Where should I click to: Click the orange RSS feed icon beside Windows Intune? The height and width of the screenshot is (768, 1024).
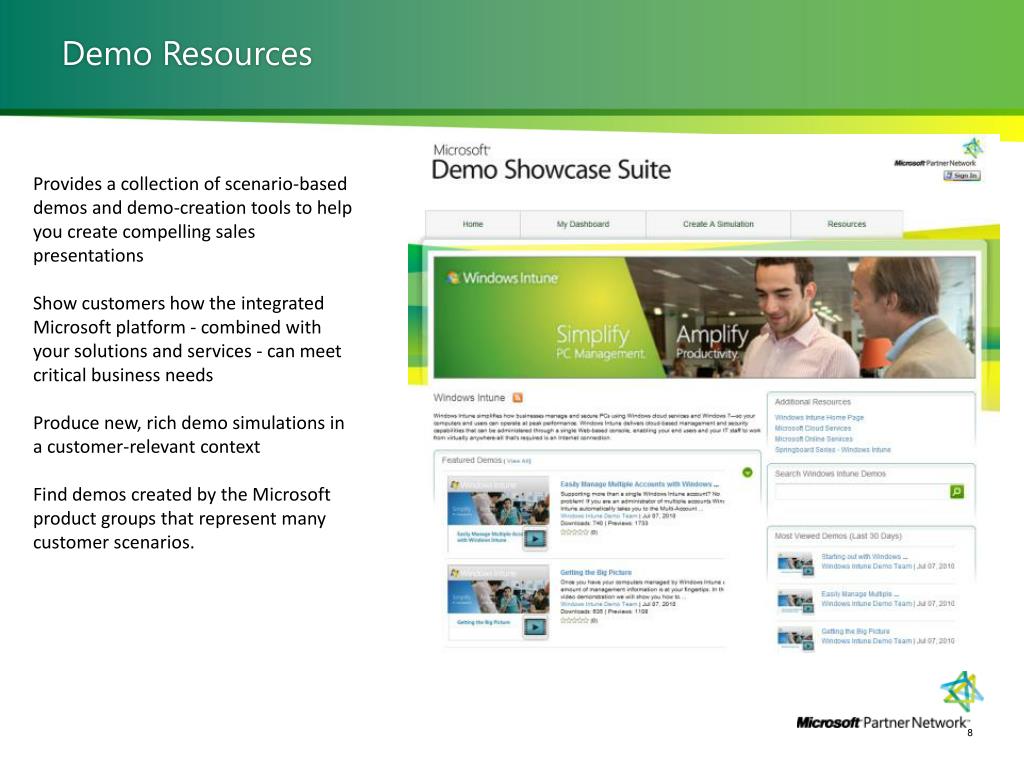click(x=518, y=398)
